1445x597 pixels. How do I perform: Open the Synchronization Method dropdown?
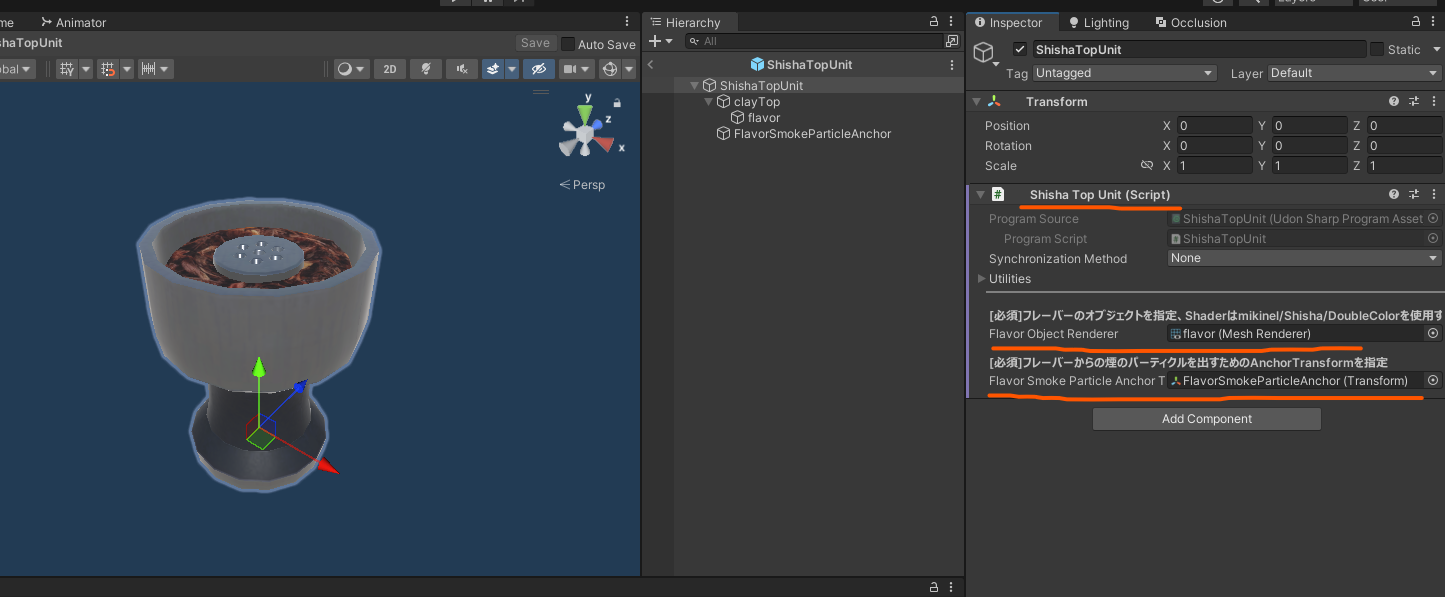click(x=1304, y=258)
